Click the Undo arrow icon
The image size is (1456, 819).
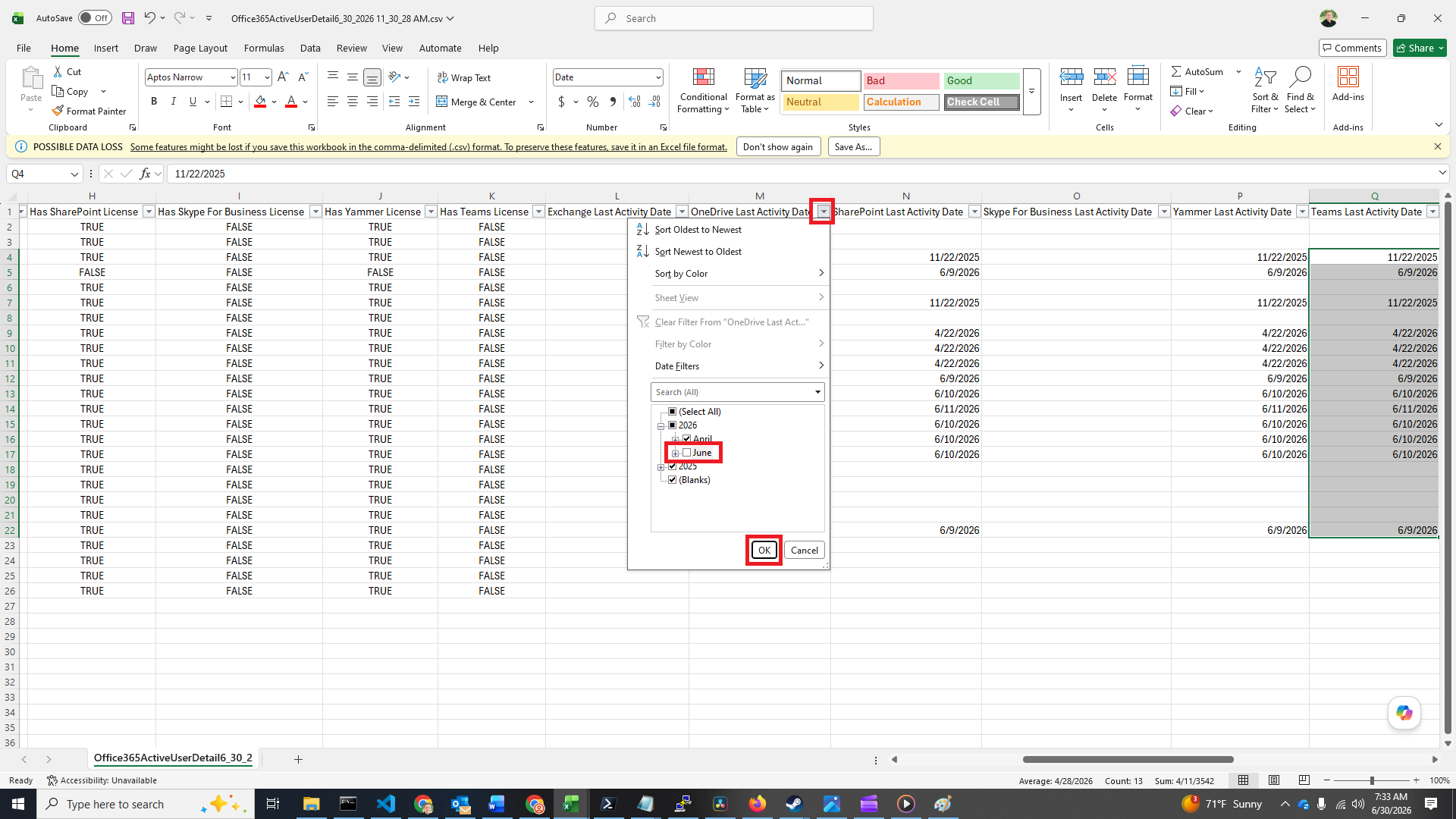[149, 18]
